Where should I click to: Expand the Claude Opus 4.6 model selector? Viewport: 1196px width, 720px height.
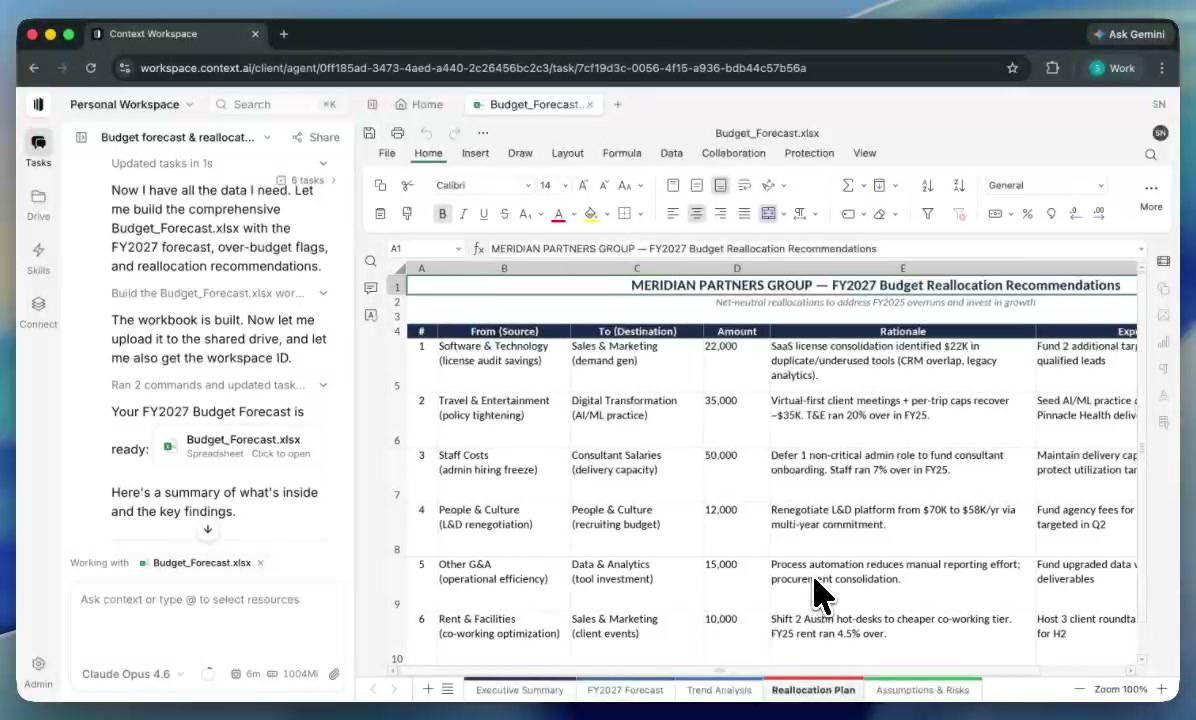tap(133, 674)
